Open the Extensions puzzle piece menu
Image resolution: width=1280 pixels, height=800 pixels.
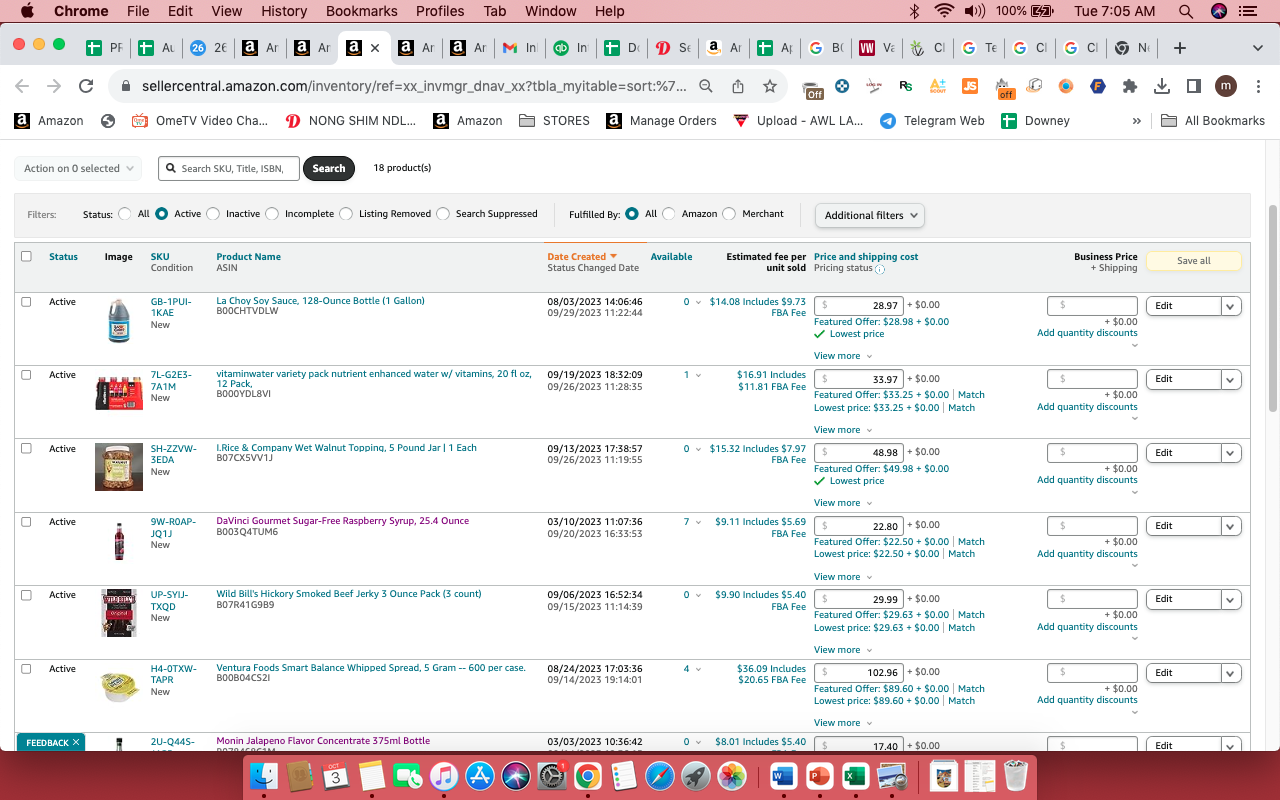pyautogui.click(x=1130, y=87)
